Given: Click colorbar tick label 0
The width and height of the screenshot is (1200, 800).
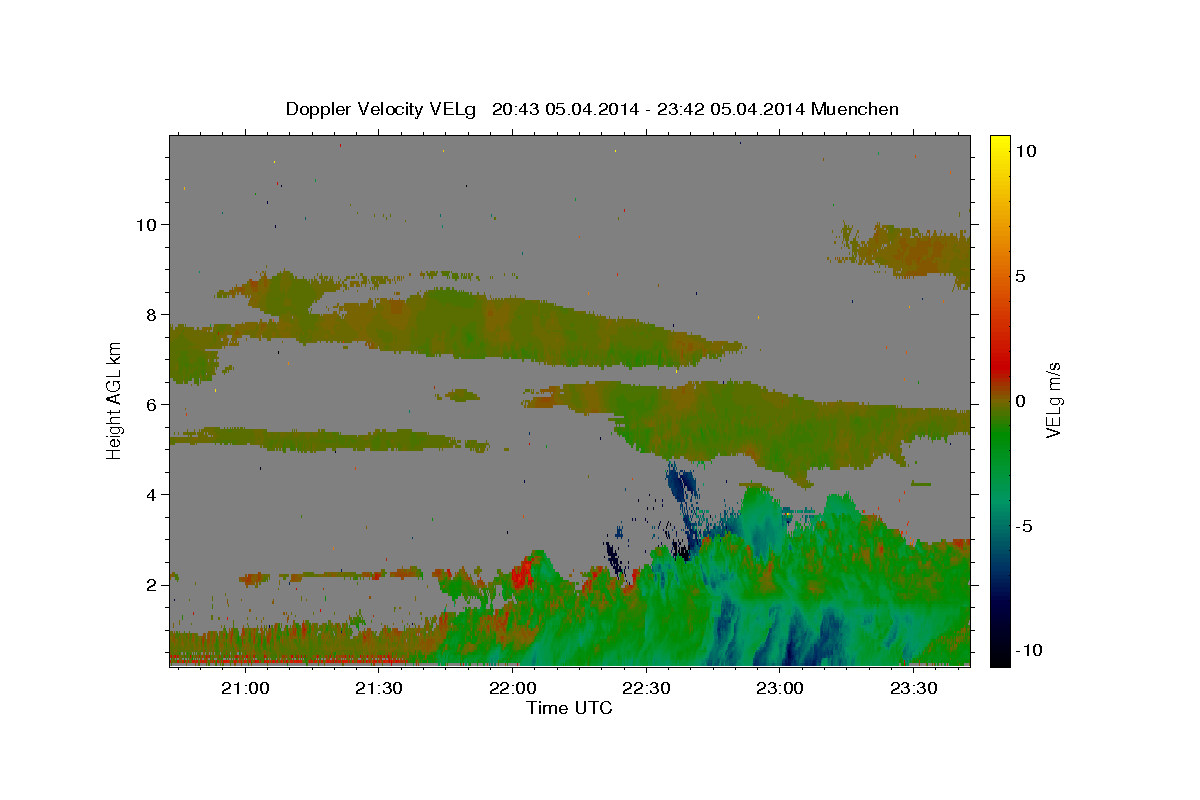Looking at the screenshot, I should coord(1020,401).
